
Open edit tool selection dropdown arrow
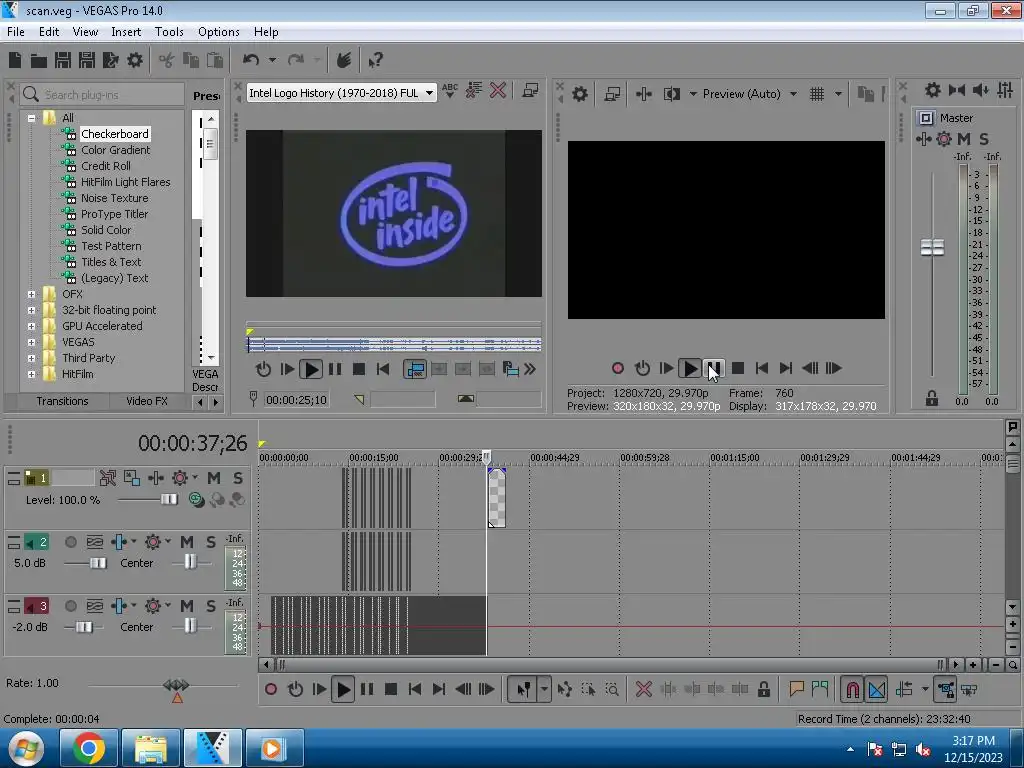pyautogui.click(x=544, y=689)
